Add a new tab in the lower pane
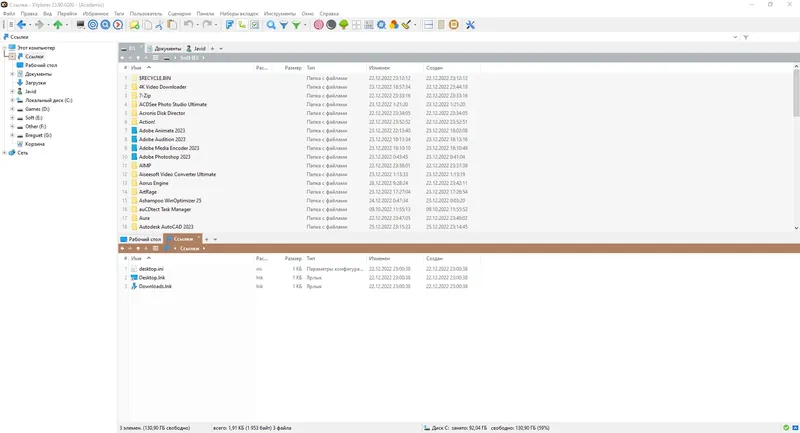The image size is (800, 433). tap(207, 239)
